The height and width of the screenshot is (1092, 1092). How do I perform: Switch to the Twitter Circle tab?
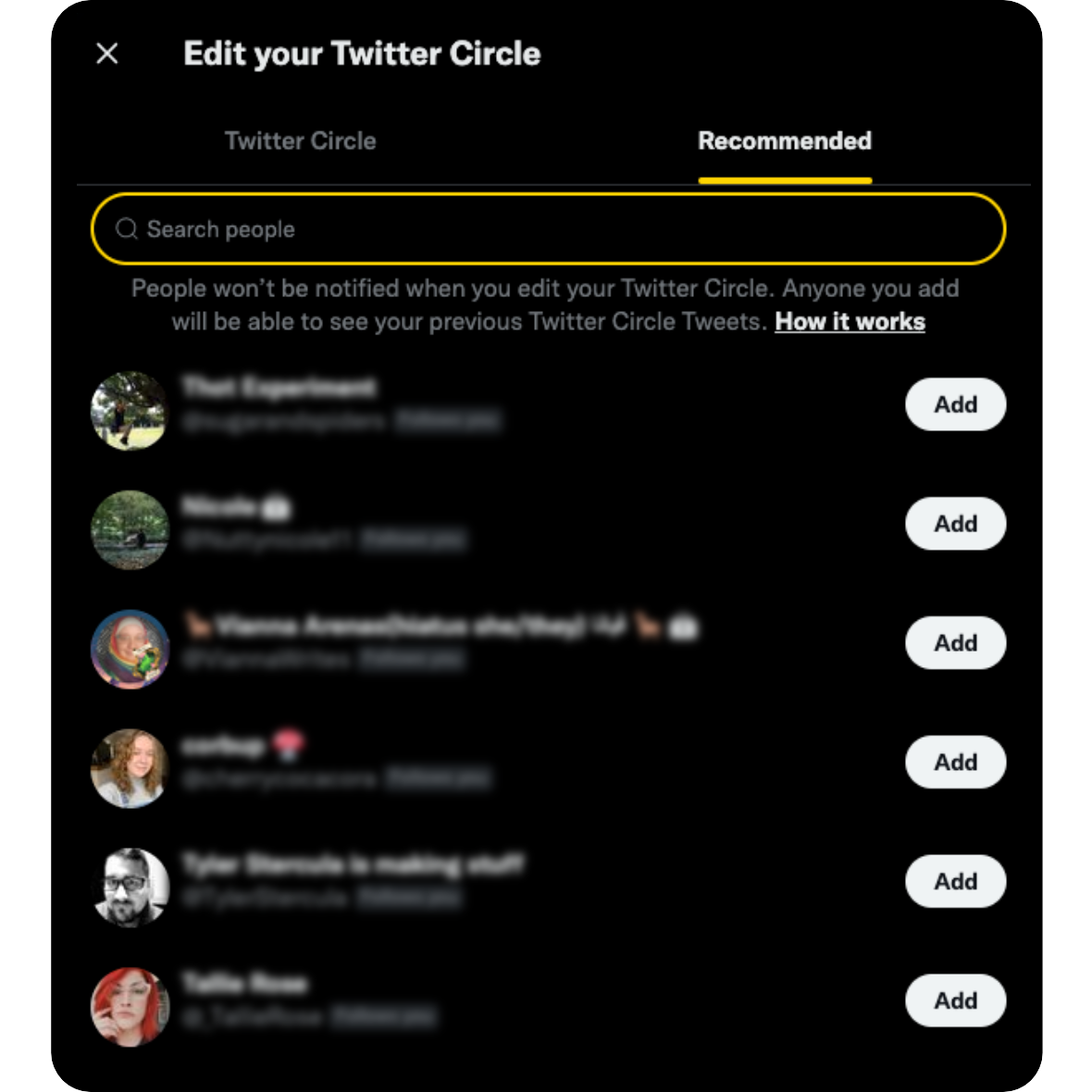(300, 141)
